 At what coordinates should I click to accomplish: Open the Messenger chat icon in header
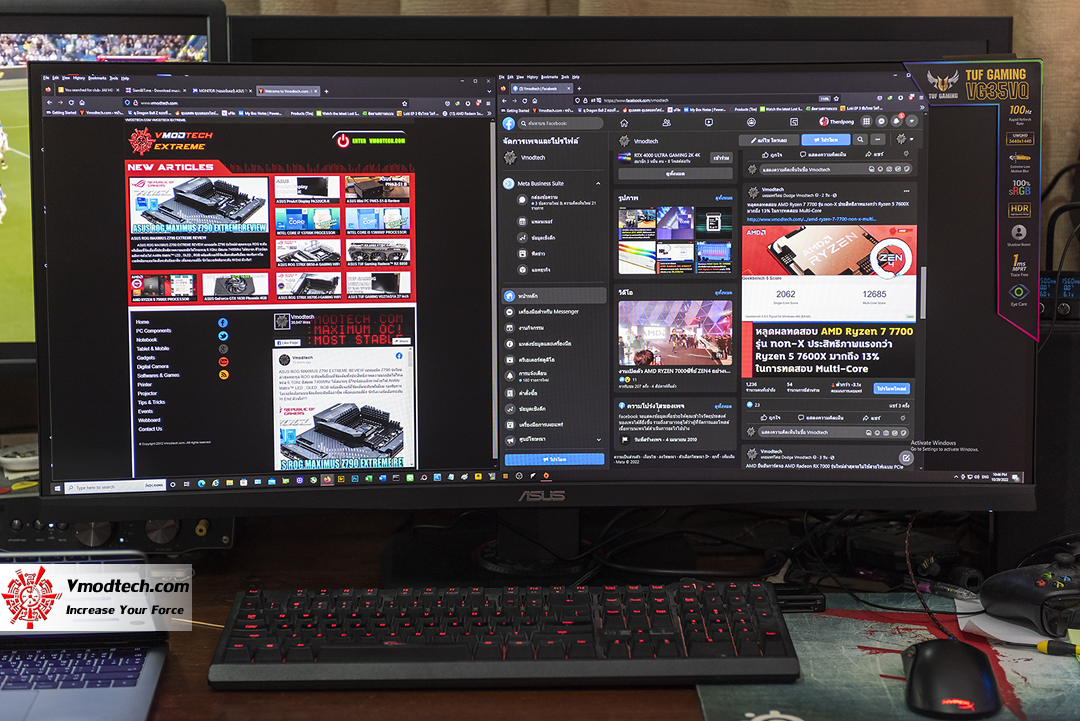(x=882, y=121)
